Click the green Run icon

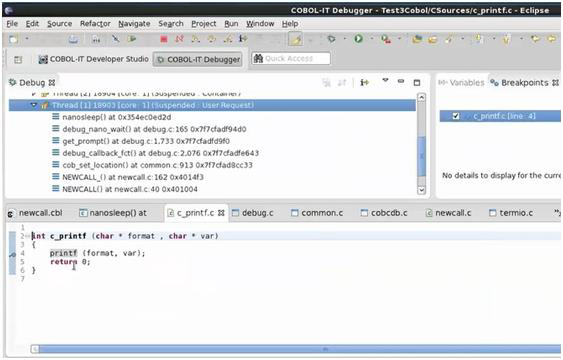pos(358,39)
